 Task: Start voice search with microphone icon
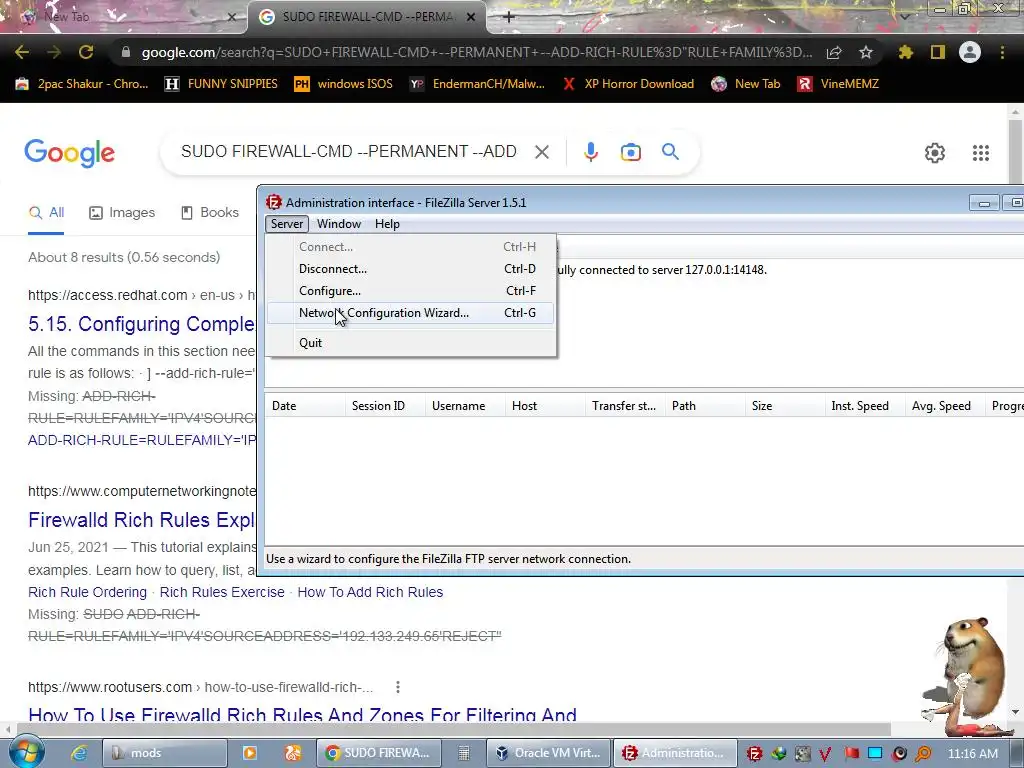point(590,152)
